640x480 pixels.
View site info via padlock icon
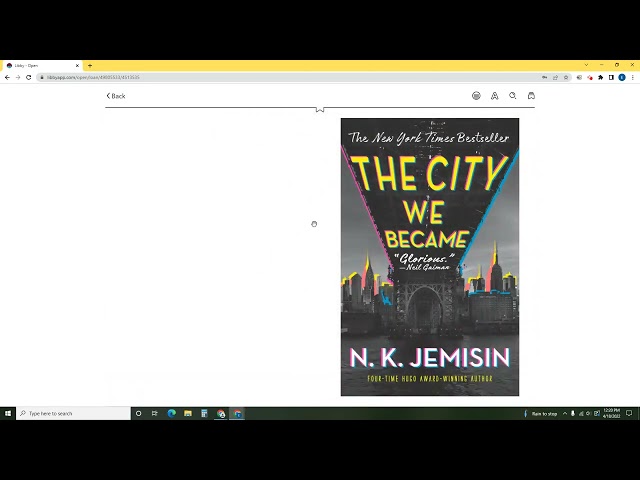tap(42, 77)
